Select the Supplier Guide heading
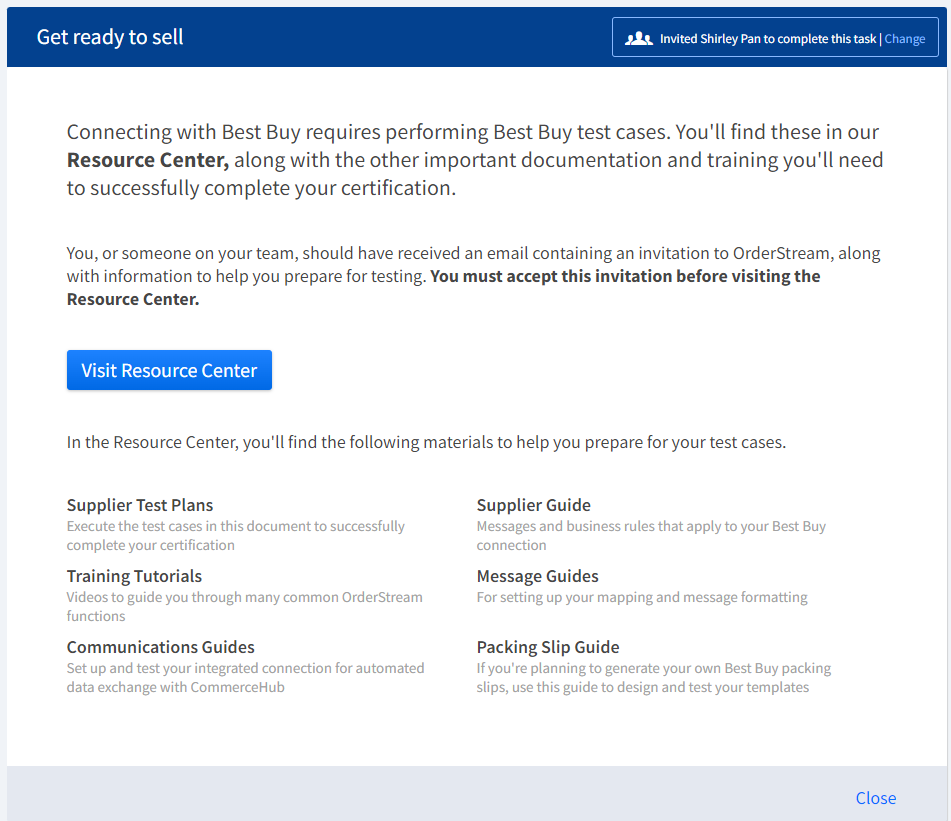 tap(533, 505)
